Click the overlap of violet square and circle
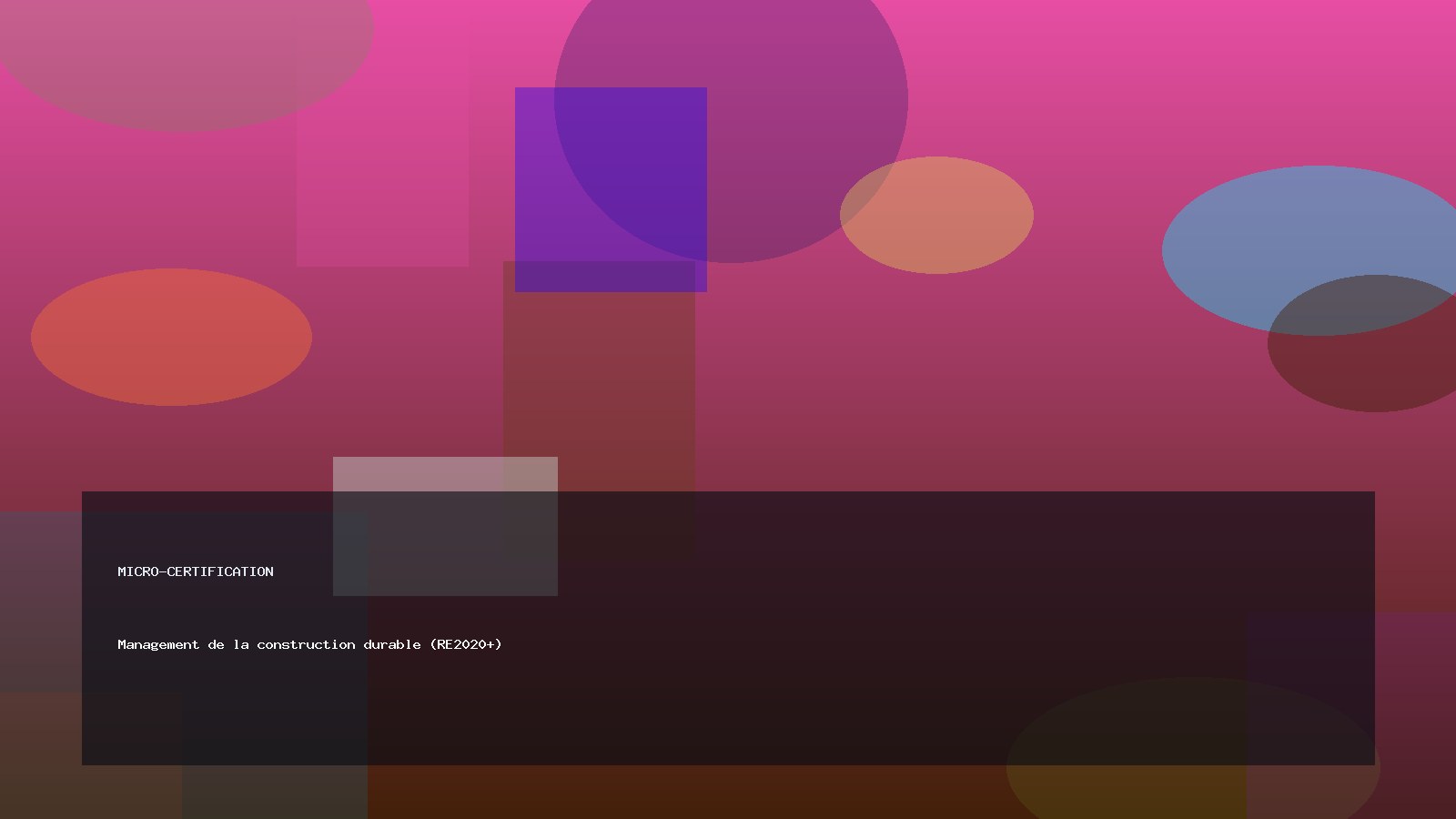 (x=637, y=182)
